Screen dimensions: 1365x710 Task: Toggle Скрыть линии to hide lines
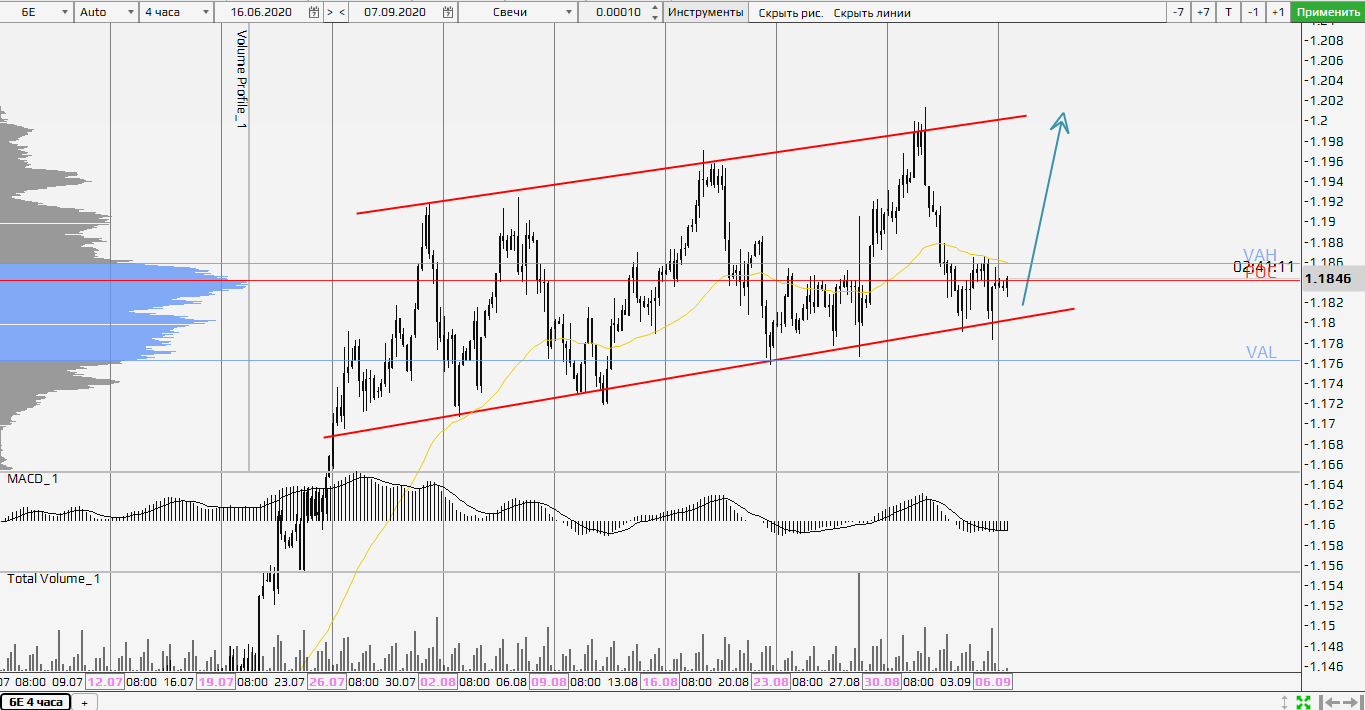click(x=872, y=13)
